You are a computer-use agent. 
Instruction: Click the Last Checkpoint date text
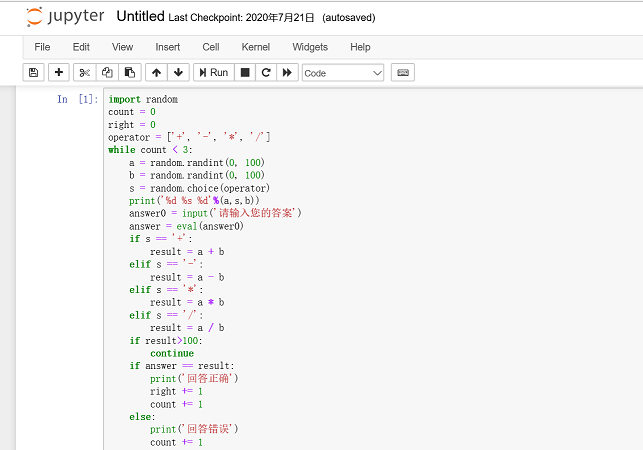click(x=241, y=18)
